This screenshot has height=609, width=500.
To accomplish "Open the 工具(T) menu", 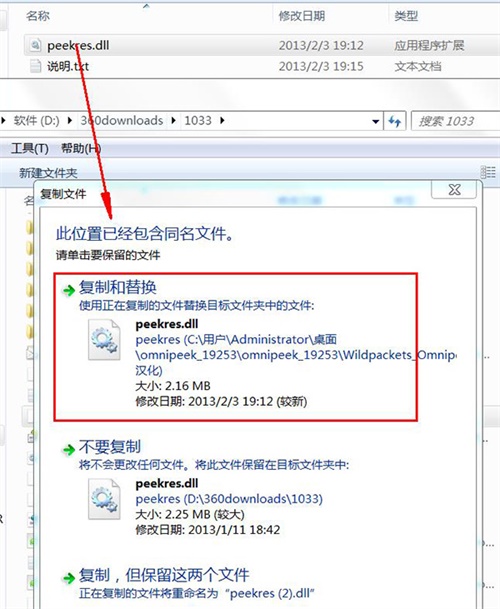I will click(30, 148).
